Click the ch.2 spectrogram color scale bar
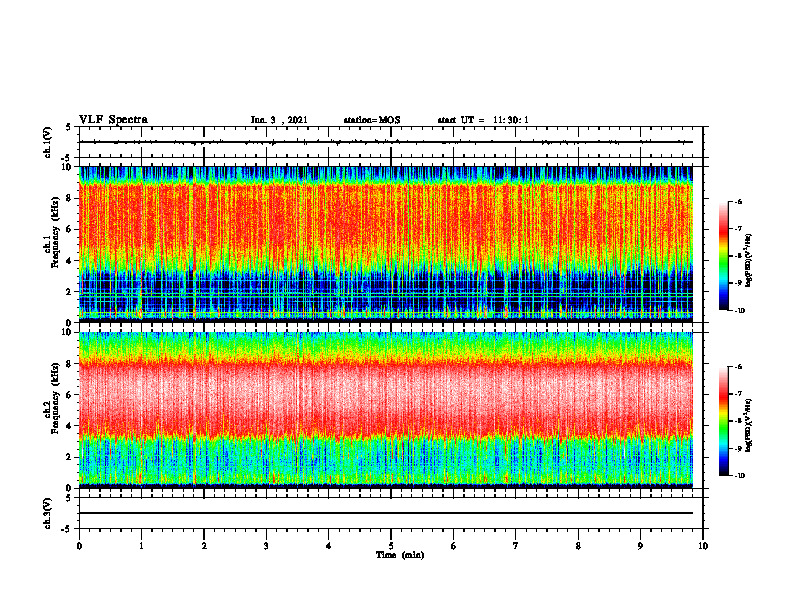Viewport: 792px width, 612px height. click(x=724, y=421)
